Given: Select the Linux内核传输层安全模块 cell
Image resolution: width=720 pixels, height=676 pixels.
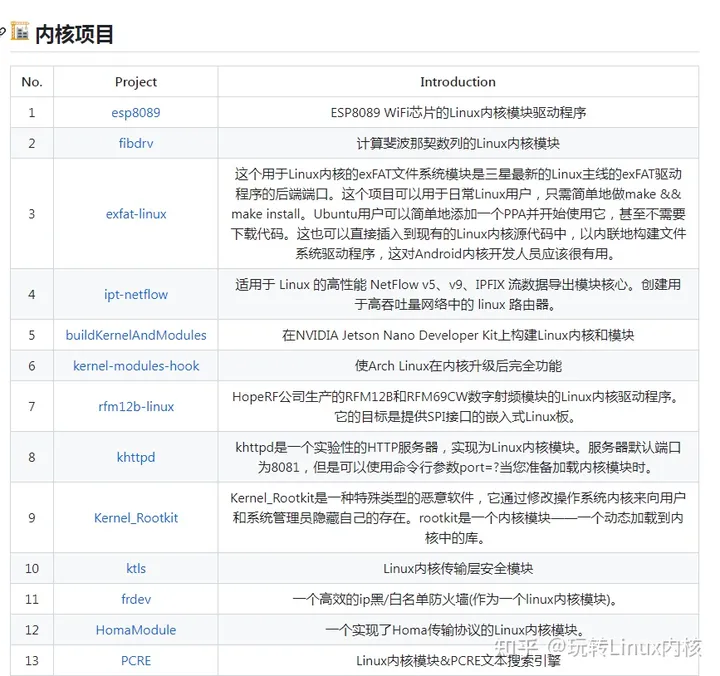Looking at the screenshot, I should (458, 569).
